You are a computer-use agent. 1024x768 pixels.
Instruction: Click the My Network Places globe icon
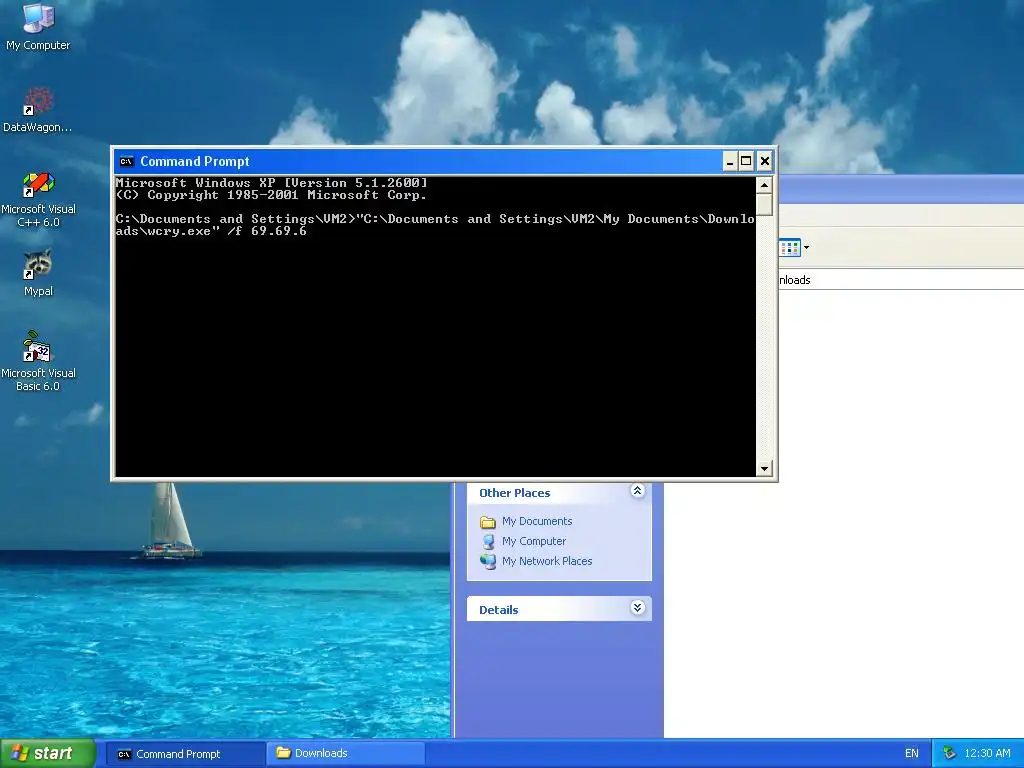[x=488, y=562]
